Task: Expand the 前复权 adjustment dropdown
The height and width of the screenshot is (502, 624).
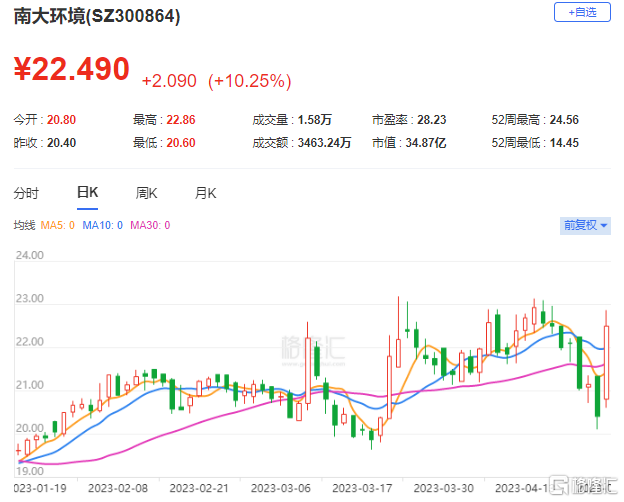Action: [585, 226]
